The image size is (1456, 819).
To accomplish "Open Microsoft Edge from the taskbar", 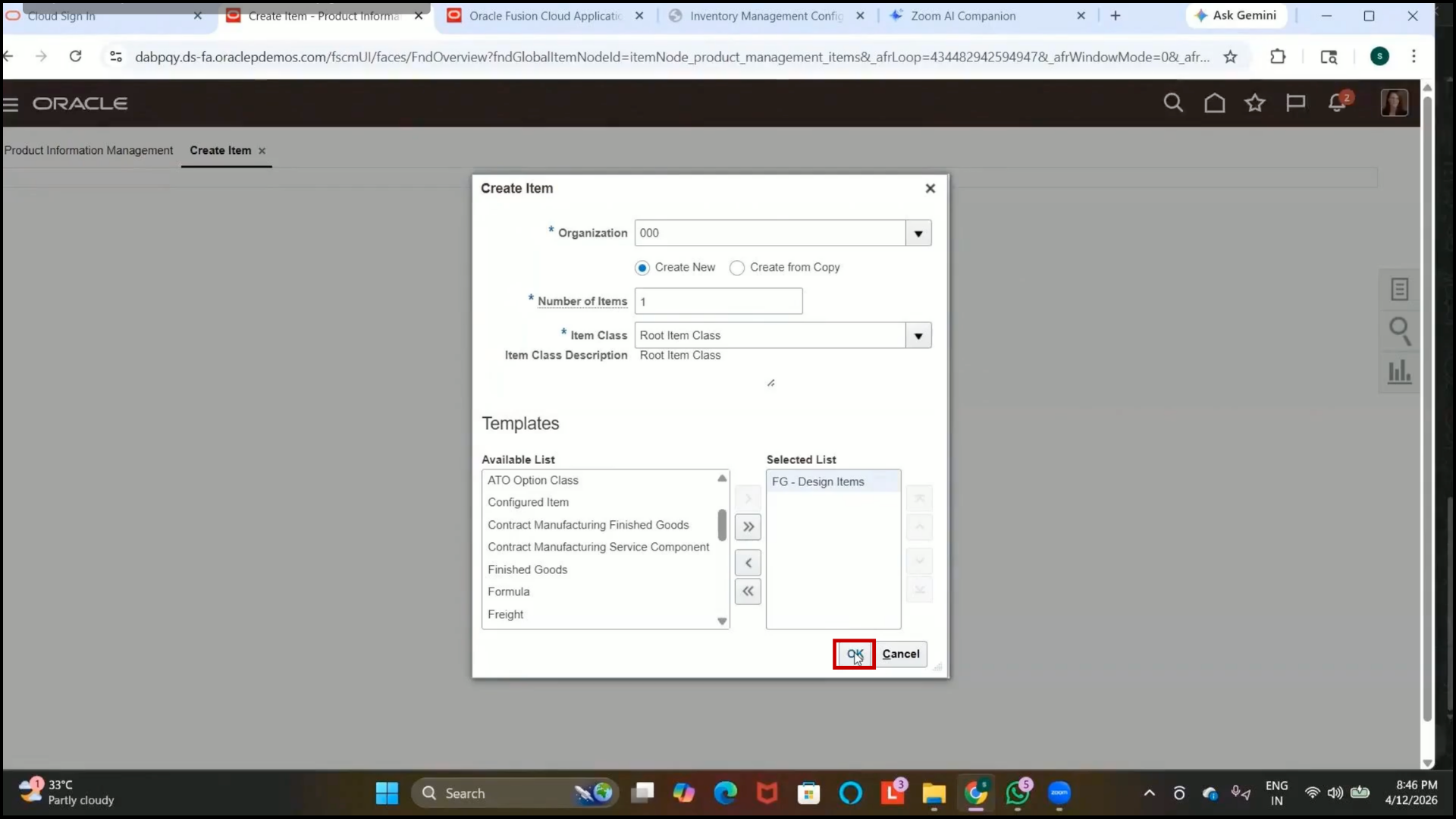I will coord(726,793).
